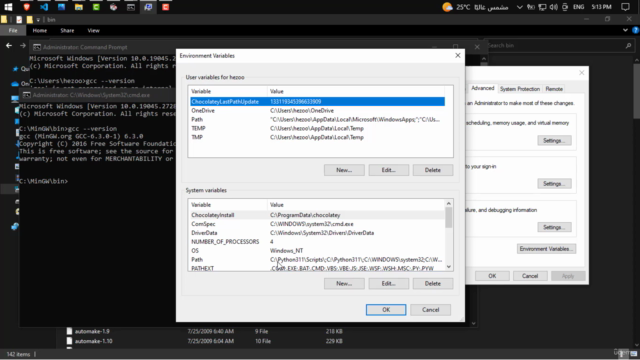640x360 pixels.
Task: Open the Explorer help question mark icon
Action: 635,30
